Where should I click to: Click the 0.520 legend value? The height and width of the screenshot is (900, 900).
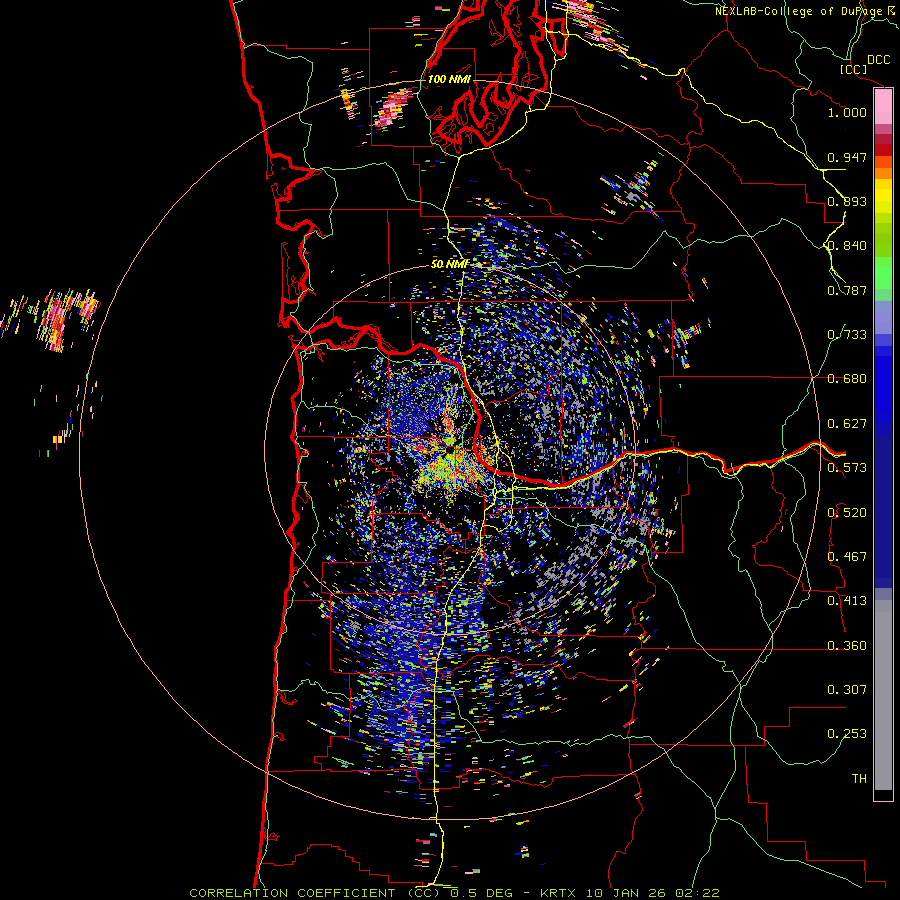click(x=847, y=513)
